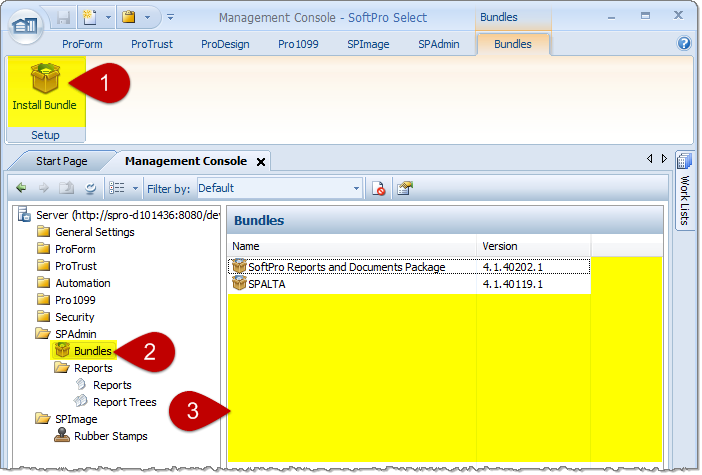Click the Forward arrow icon
Image resolution: width=702 pixels, height=475 pixels.
[43, 188]
